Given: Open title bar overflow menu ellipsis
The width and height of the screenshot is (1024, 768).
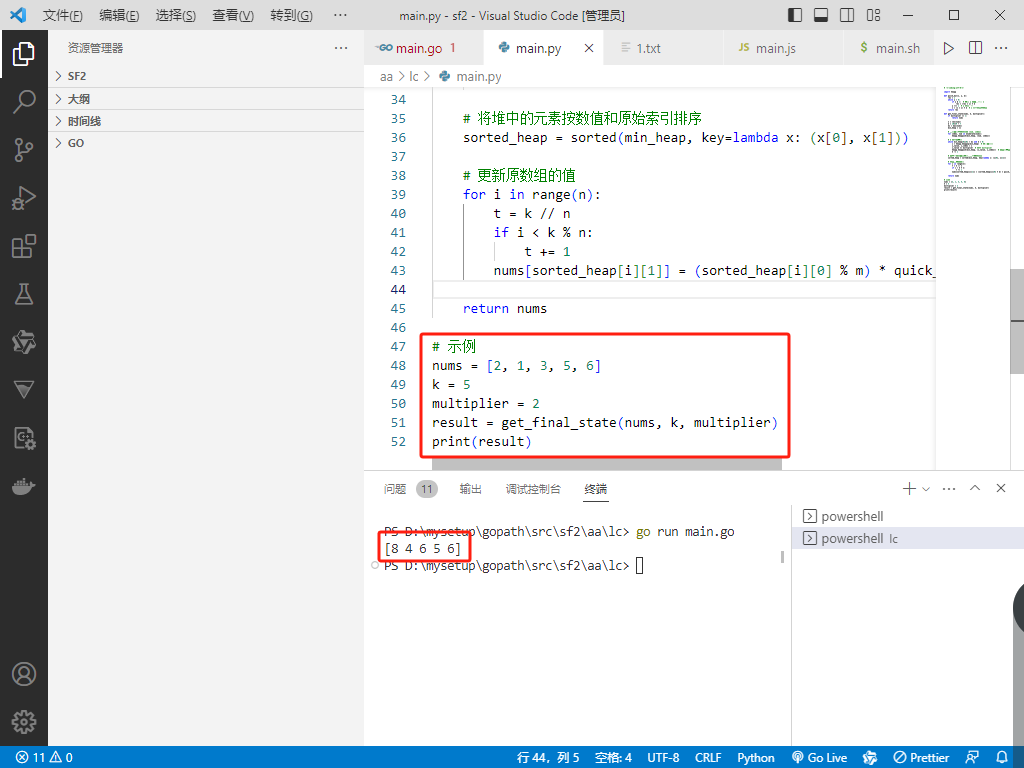Looking at the screenshot, I should tap(340, 15).
